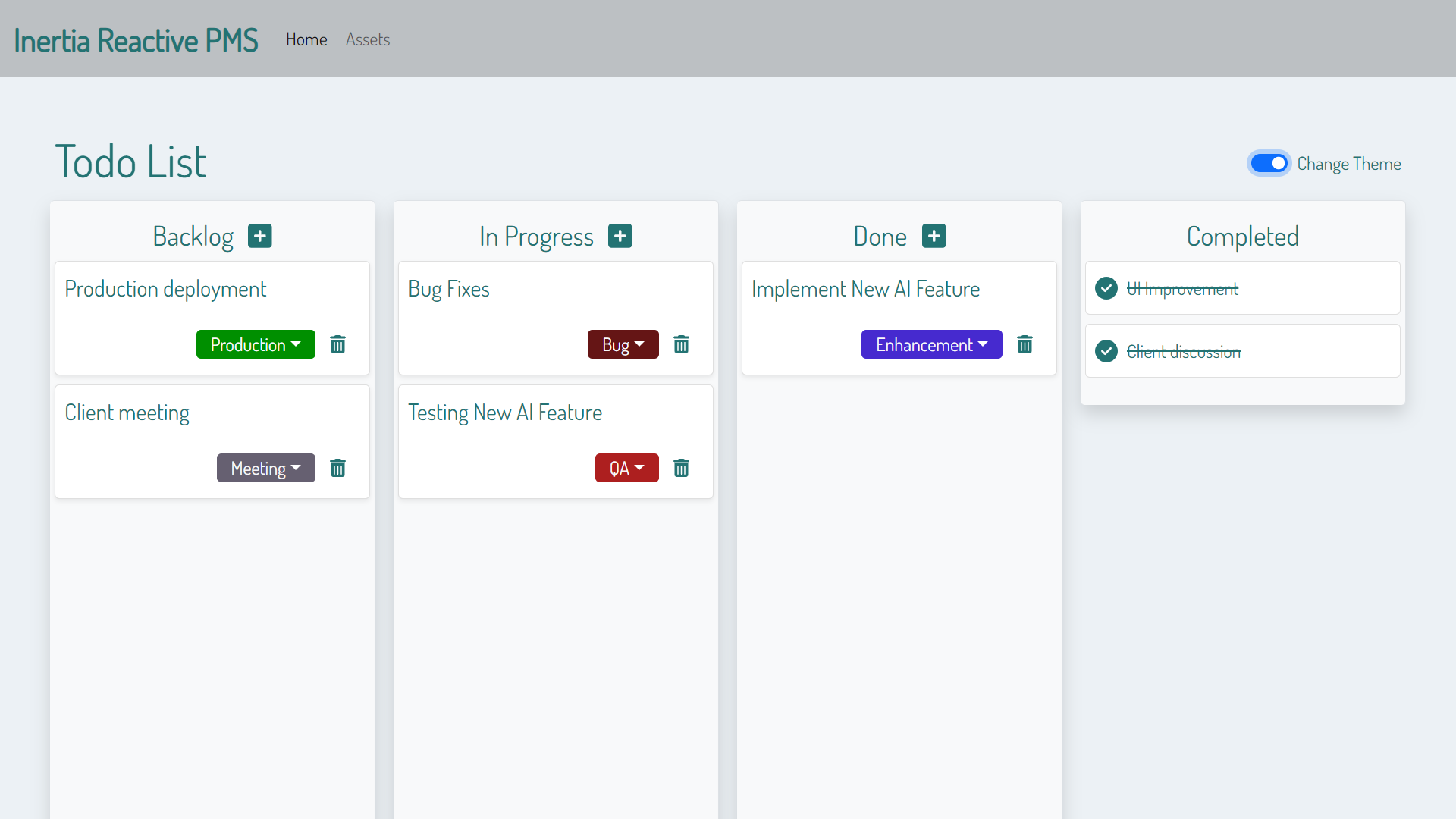The image size is (1456, 819).
Task: Trash the Bug Fixes card
Action: click(681, 344)
